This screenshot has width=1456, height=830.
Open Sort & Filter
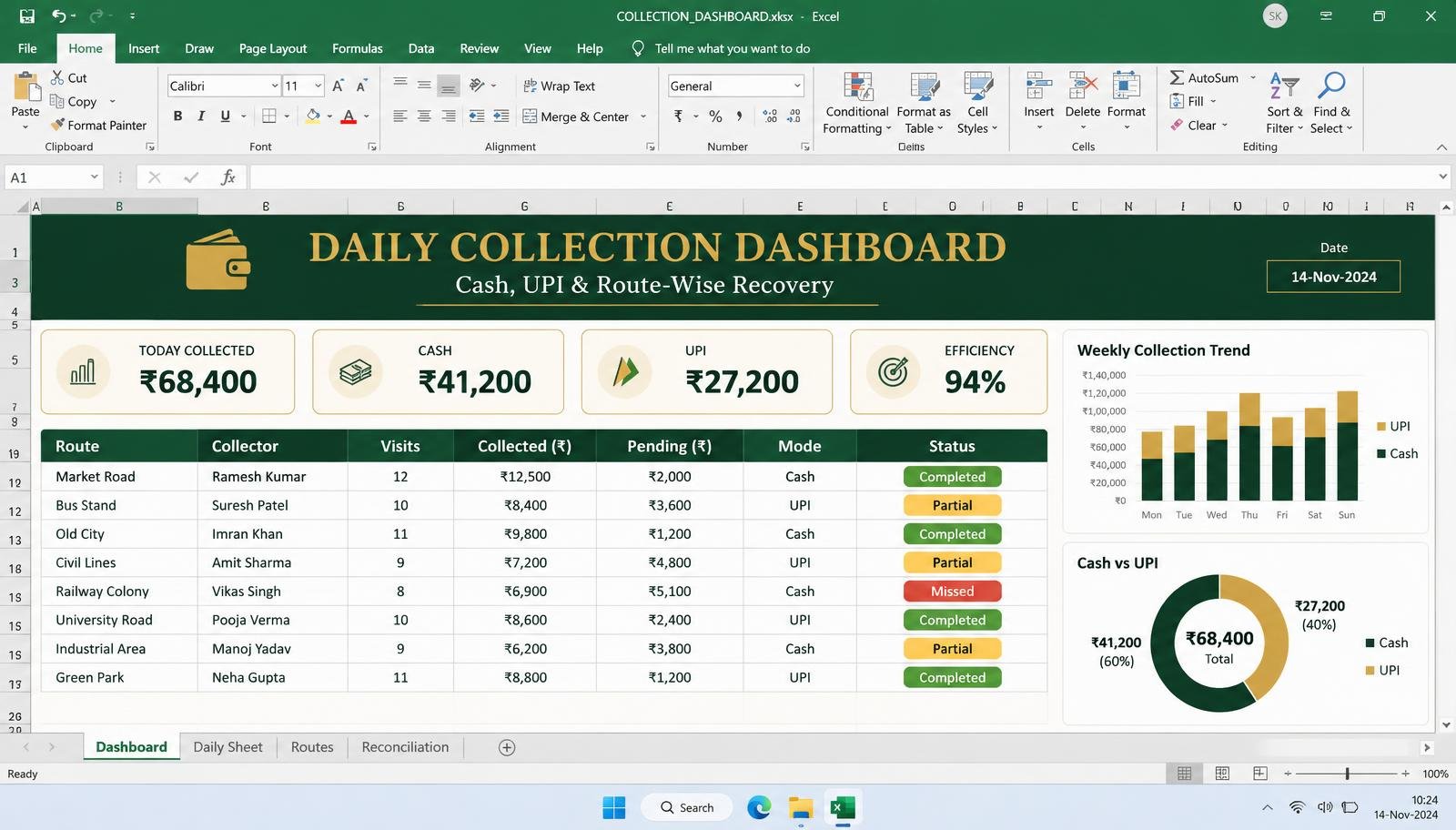tap(1284, 103)
